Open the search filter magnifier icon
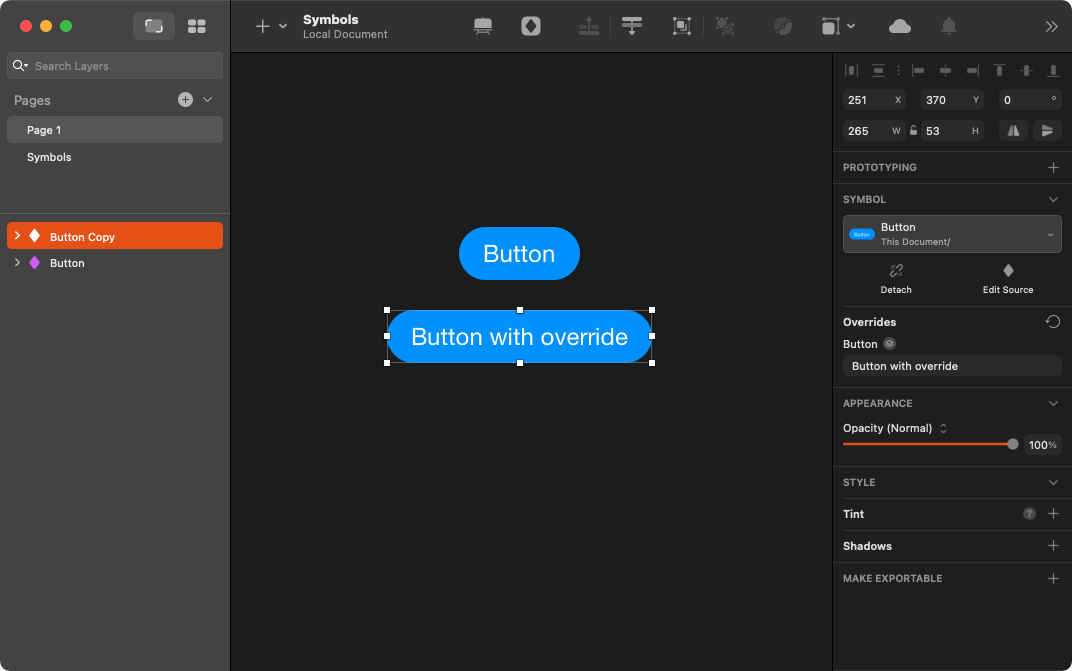Image resolution: width=1072 pixels, height=671 pixels. 20,66
